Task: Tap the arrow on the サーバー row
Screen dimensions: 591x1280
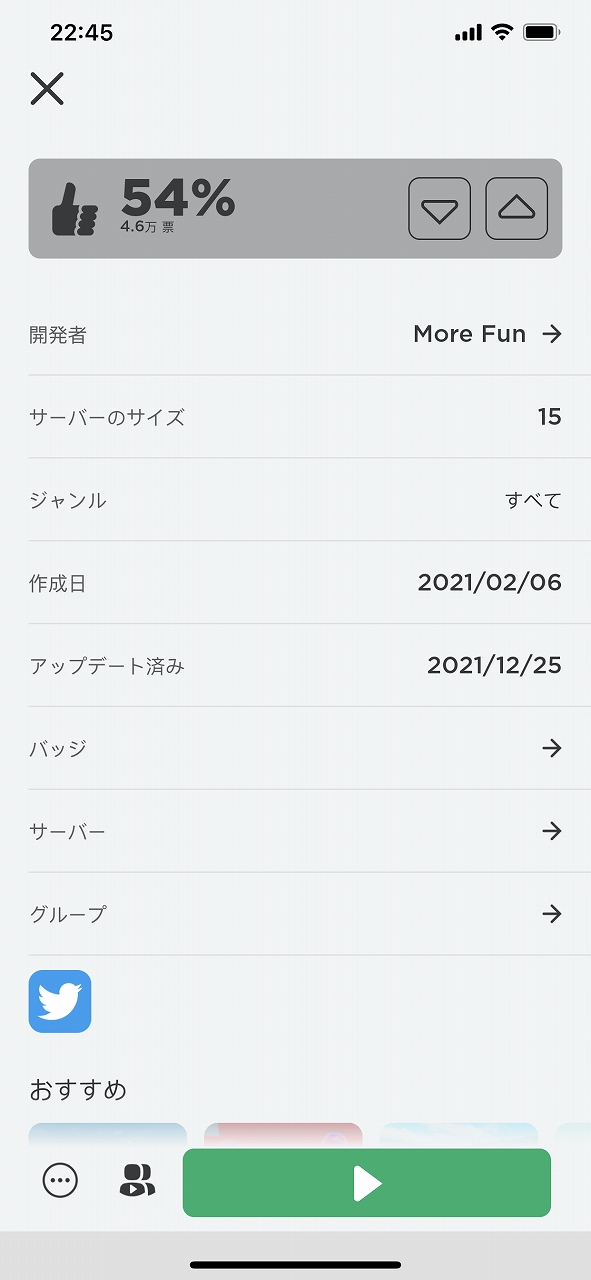Action: coord(552,831)
